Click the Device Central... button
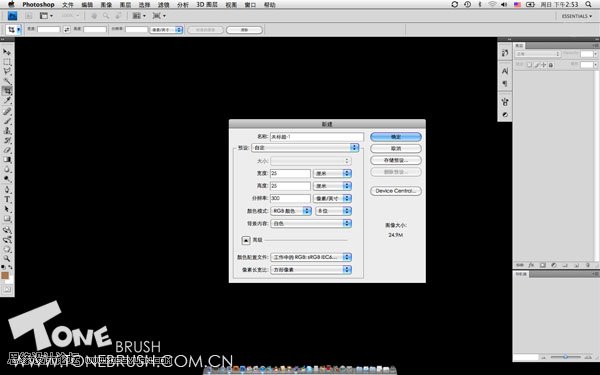The width and height of the screenshot is (600, 375). 396,191
